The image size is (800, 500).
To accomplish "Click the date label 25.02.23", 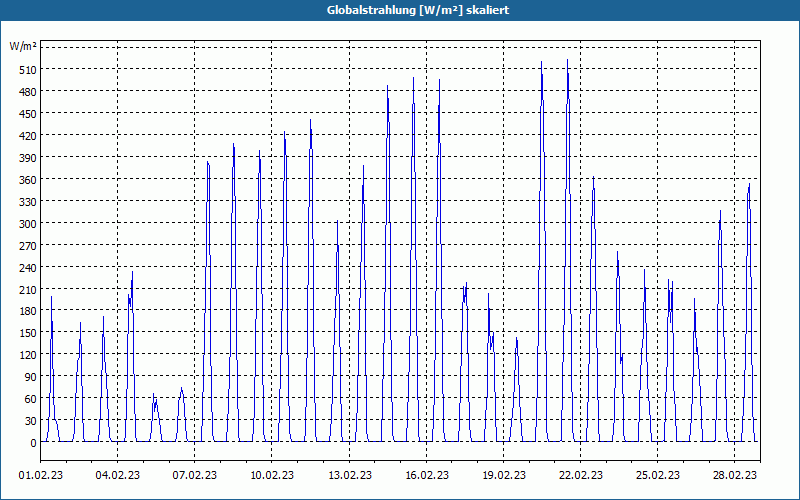I will click(x=658, y=475).
